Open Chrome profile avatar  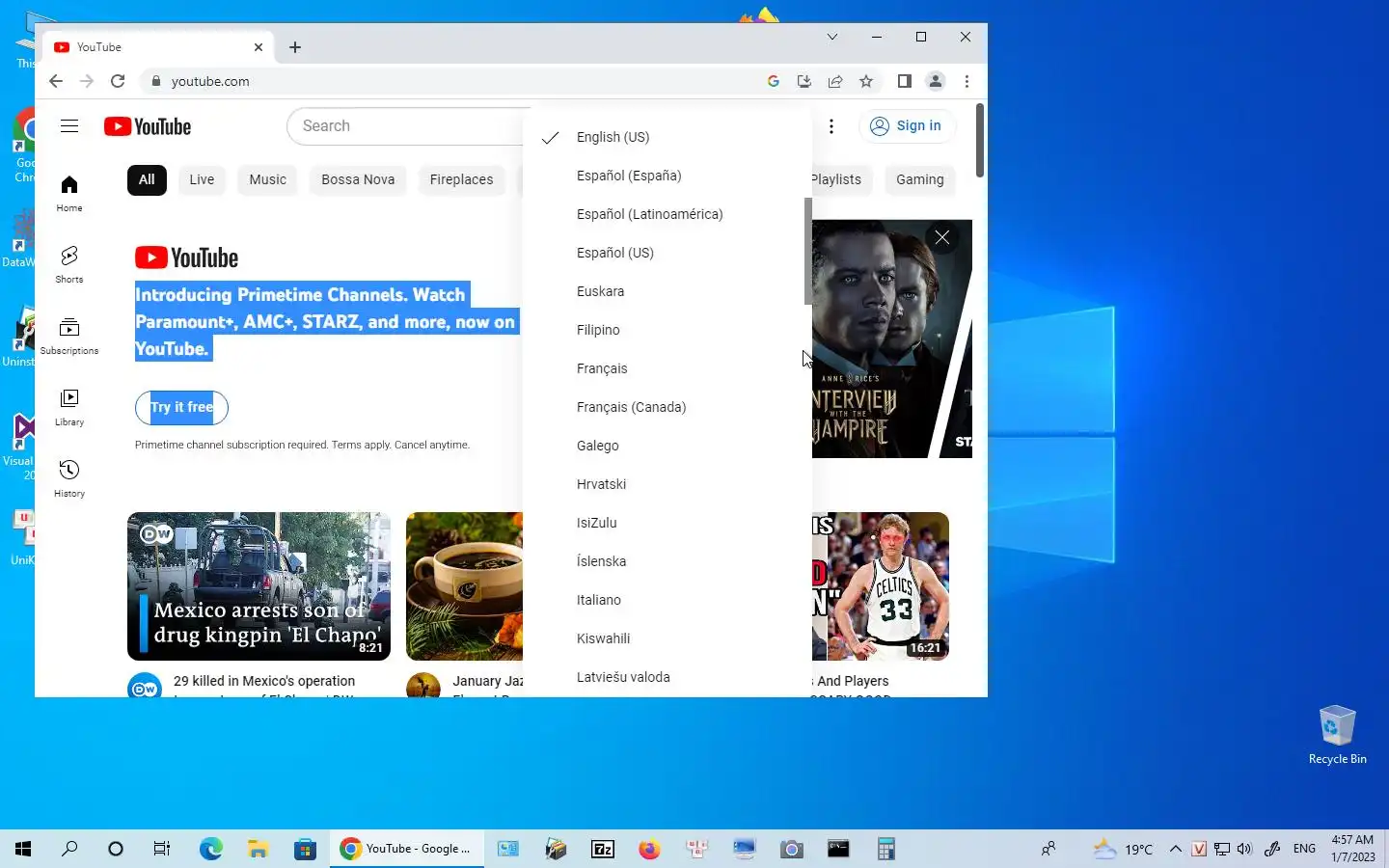[x=935, y=81]
